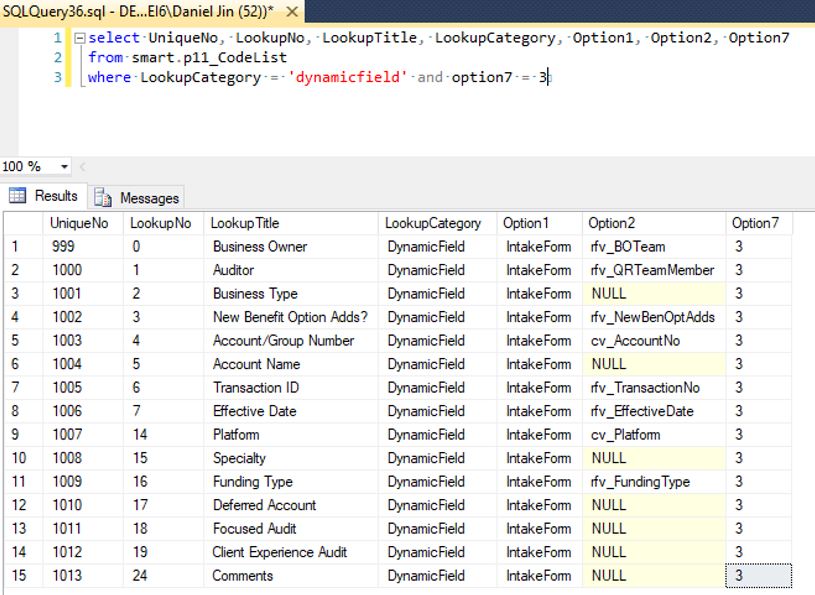Click Option7 cell in Comments row
This screenshot has width=815, height=595.
[759, 576]
